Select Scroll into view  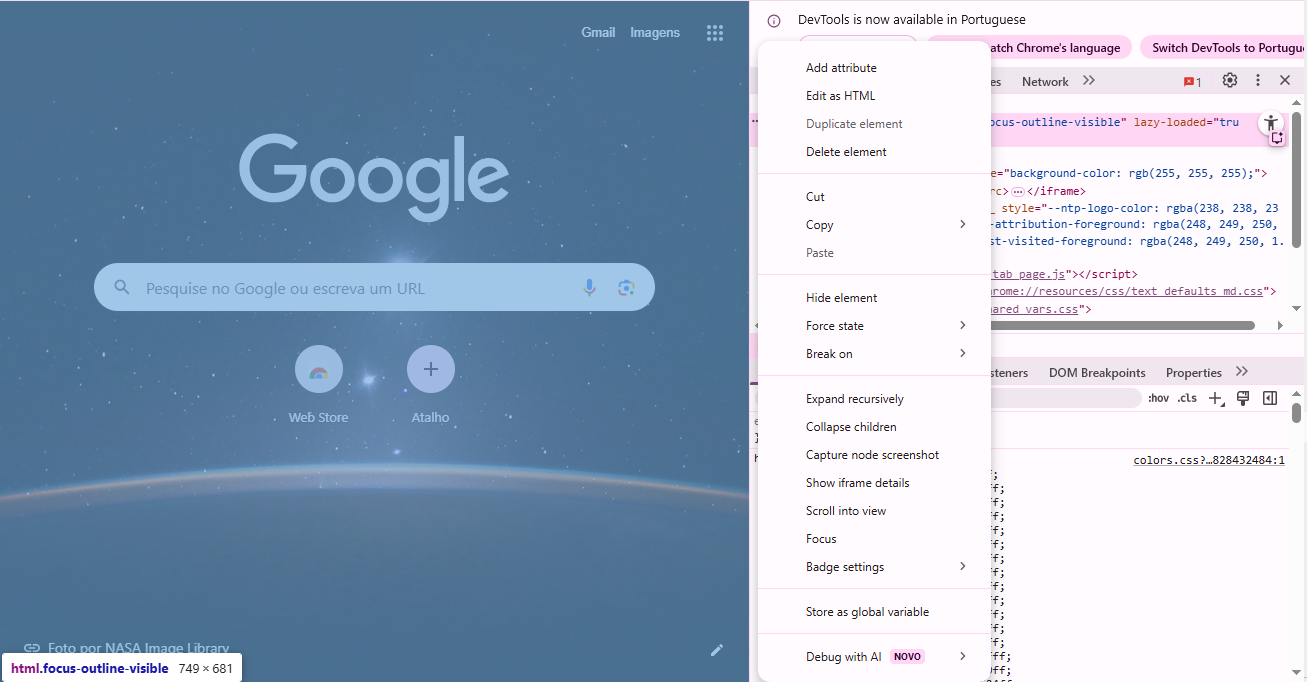click(874, 511)
